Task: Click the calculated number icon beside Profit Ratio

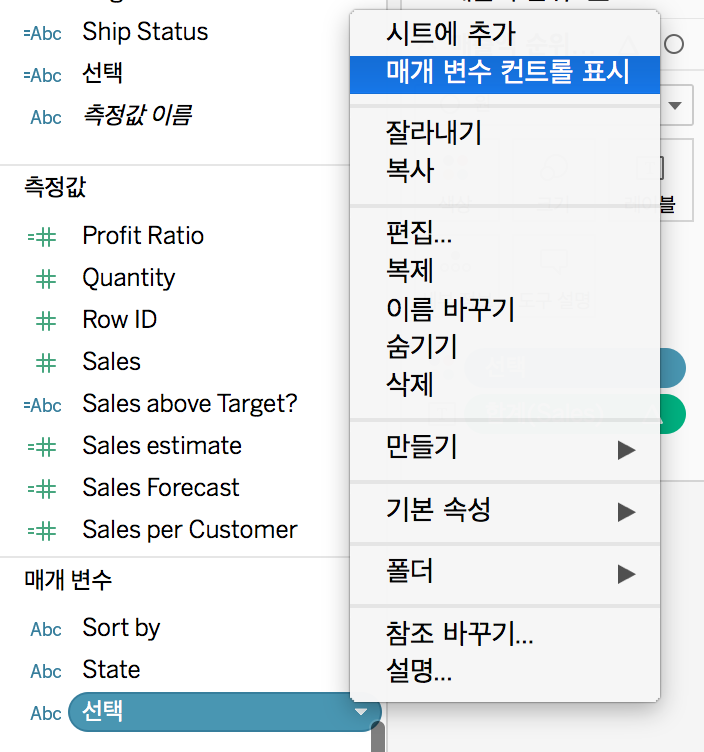Action: (x=42, y=237)
